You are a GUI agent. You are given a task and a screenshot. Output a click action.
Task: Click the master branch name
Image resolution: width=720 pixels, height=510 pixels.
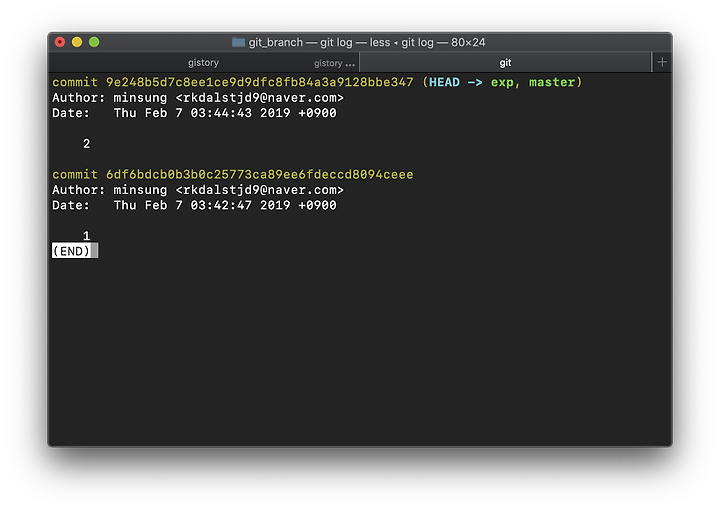pos(552,82)
